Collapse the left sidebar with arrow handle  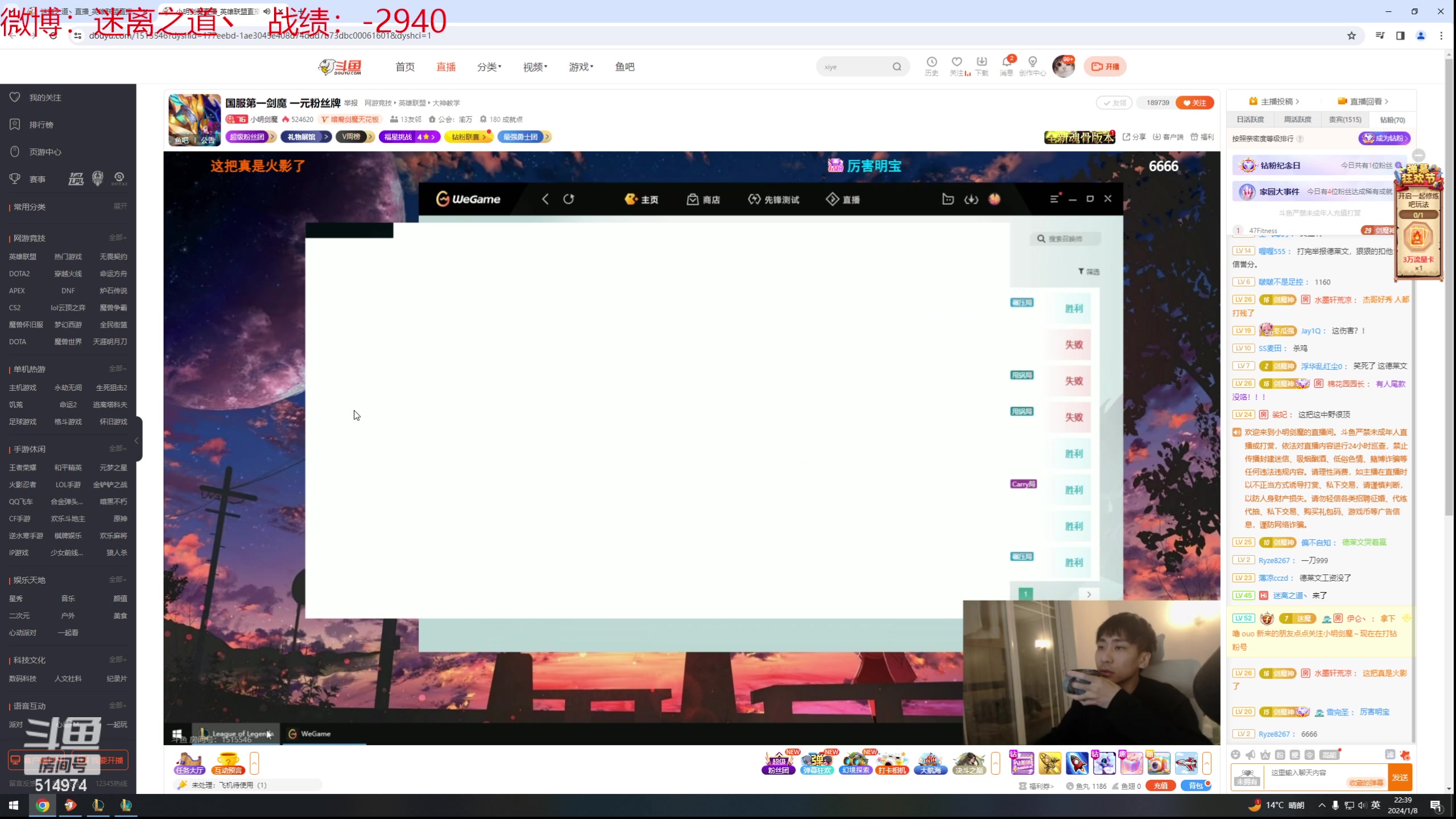point(136,440)
